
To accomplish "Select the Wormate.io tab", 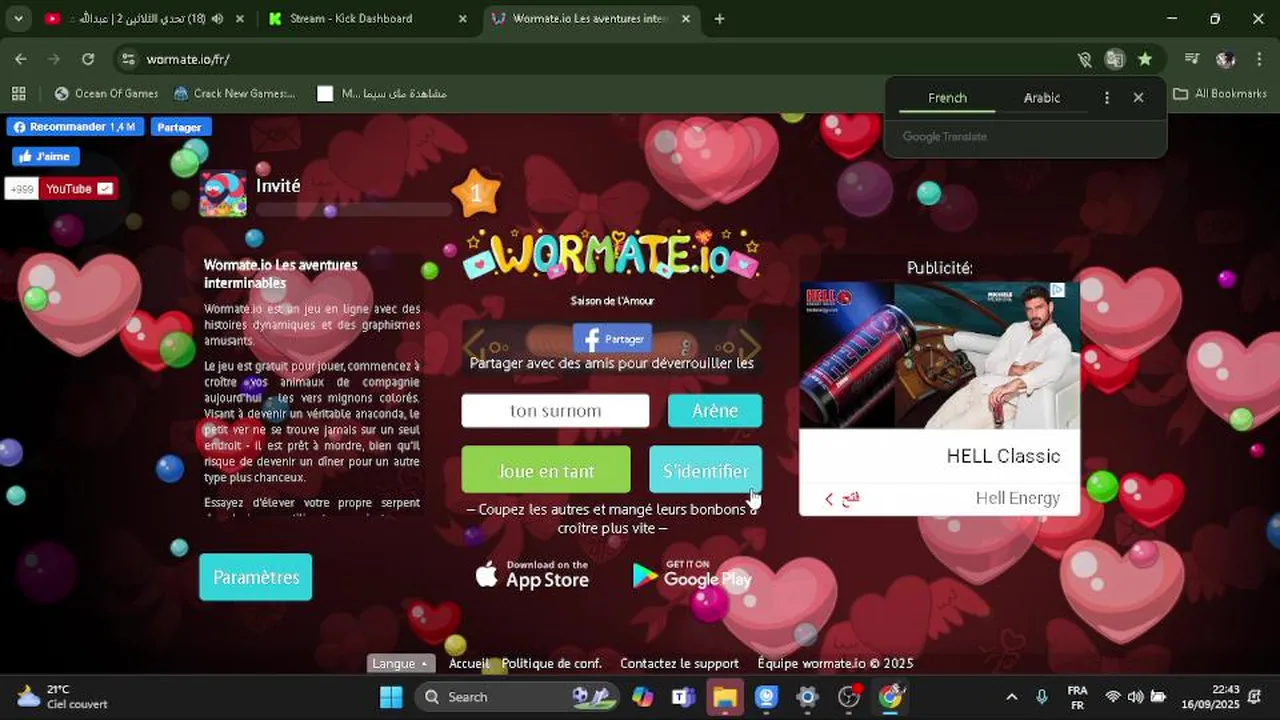I will (592, 18).
